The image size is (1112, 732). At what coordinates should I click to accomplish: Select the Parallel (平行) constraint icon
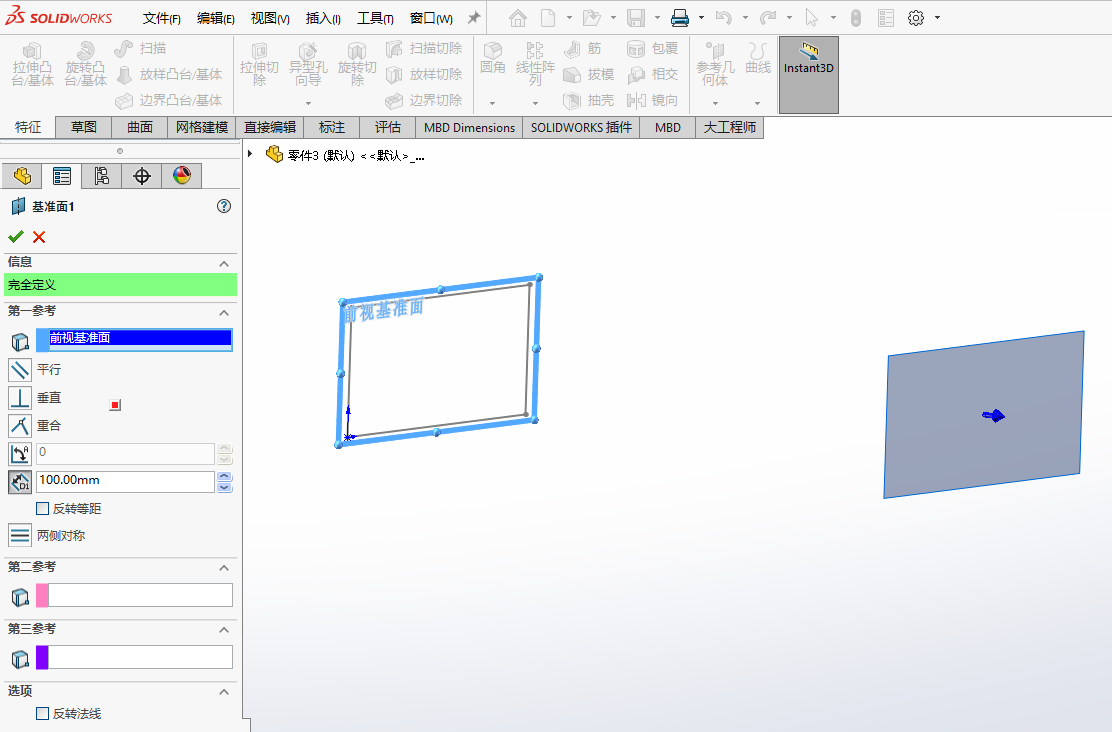pyautogui.click(x=20, y=370)
